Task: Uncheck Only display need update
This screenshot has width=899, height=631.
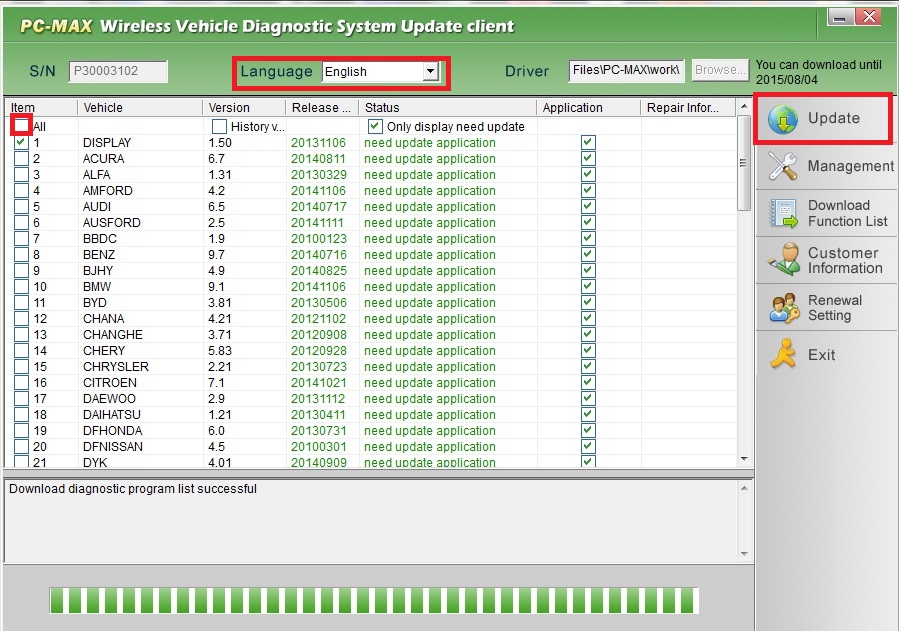Action: [375, 127]
